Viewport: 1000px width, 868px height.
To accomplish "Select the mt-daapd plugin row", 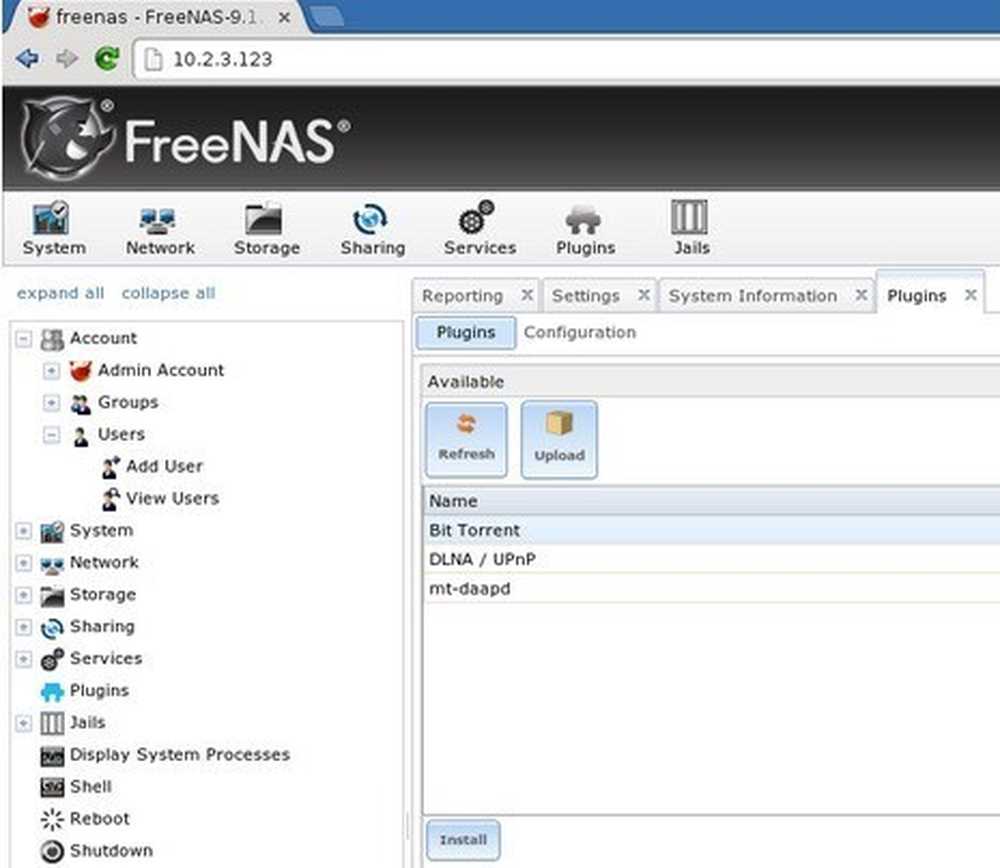I will pyautogui.click(x=711, y=589).
